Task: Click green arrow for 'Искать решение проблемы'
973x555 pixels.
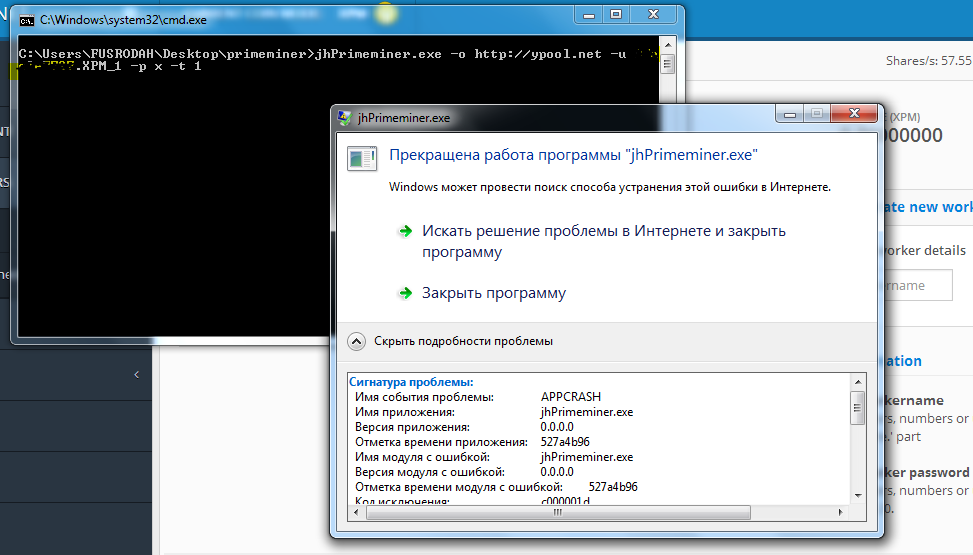Action: (x=405, y=231)
